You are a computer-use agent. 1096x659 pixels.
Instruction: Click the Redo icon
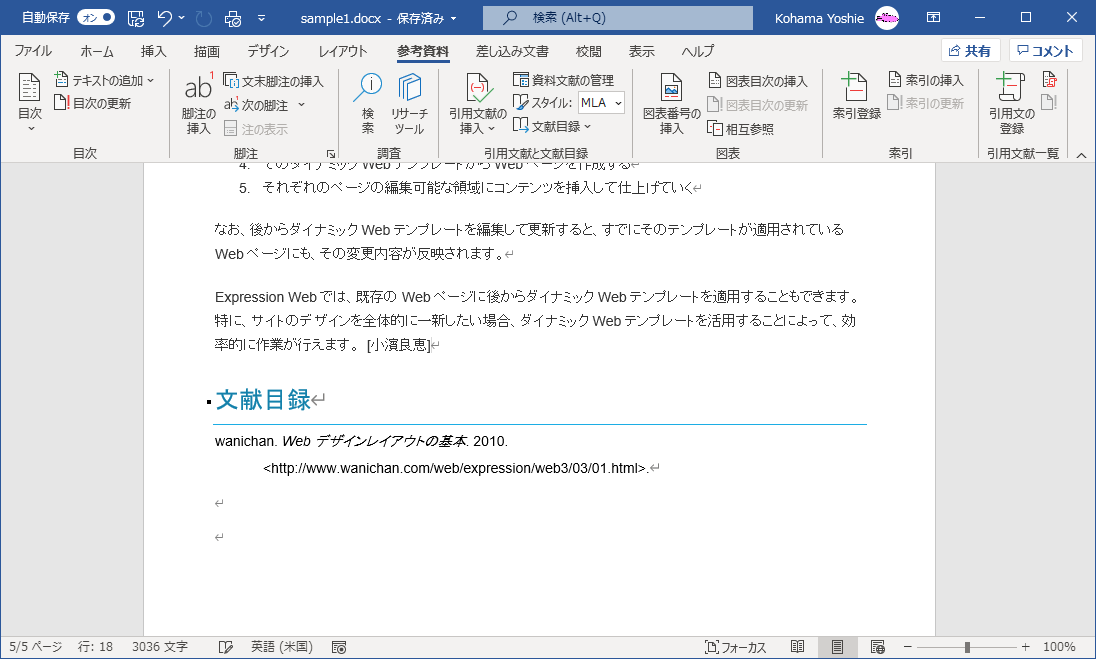tap(204, 18)
